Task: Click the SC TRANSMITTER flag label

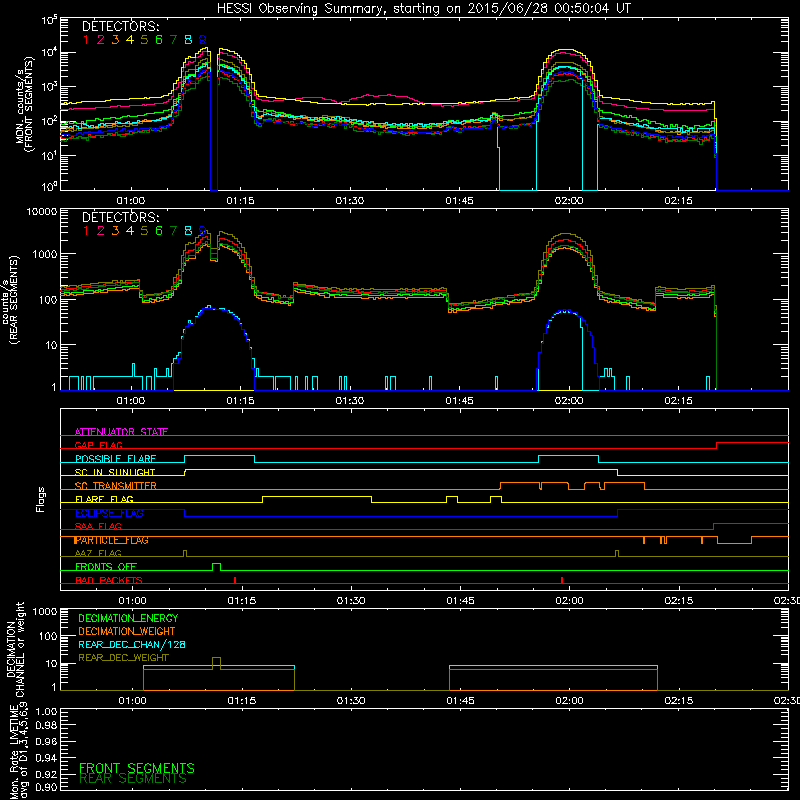Action: coord(116,486)
